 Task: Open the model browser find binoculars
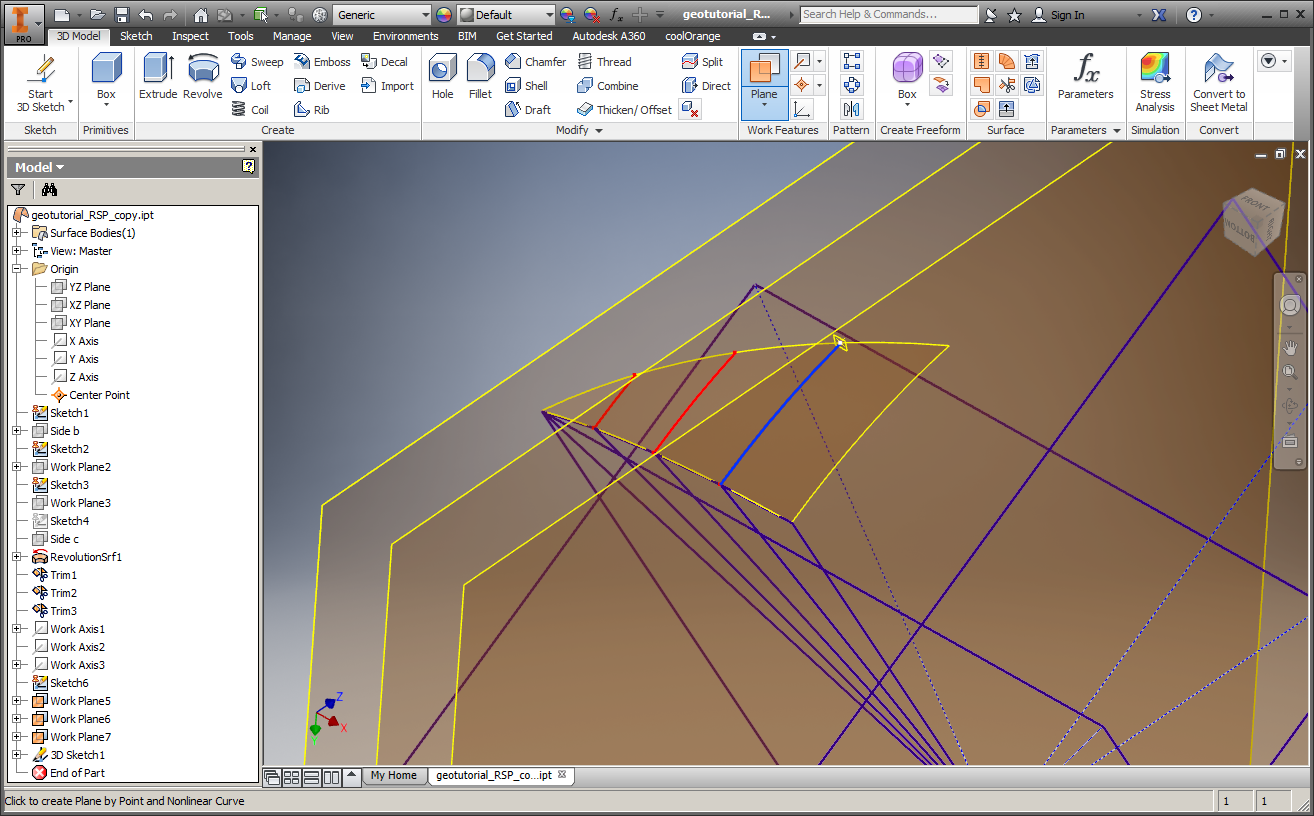click(x=49, y=189)
